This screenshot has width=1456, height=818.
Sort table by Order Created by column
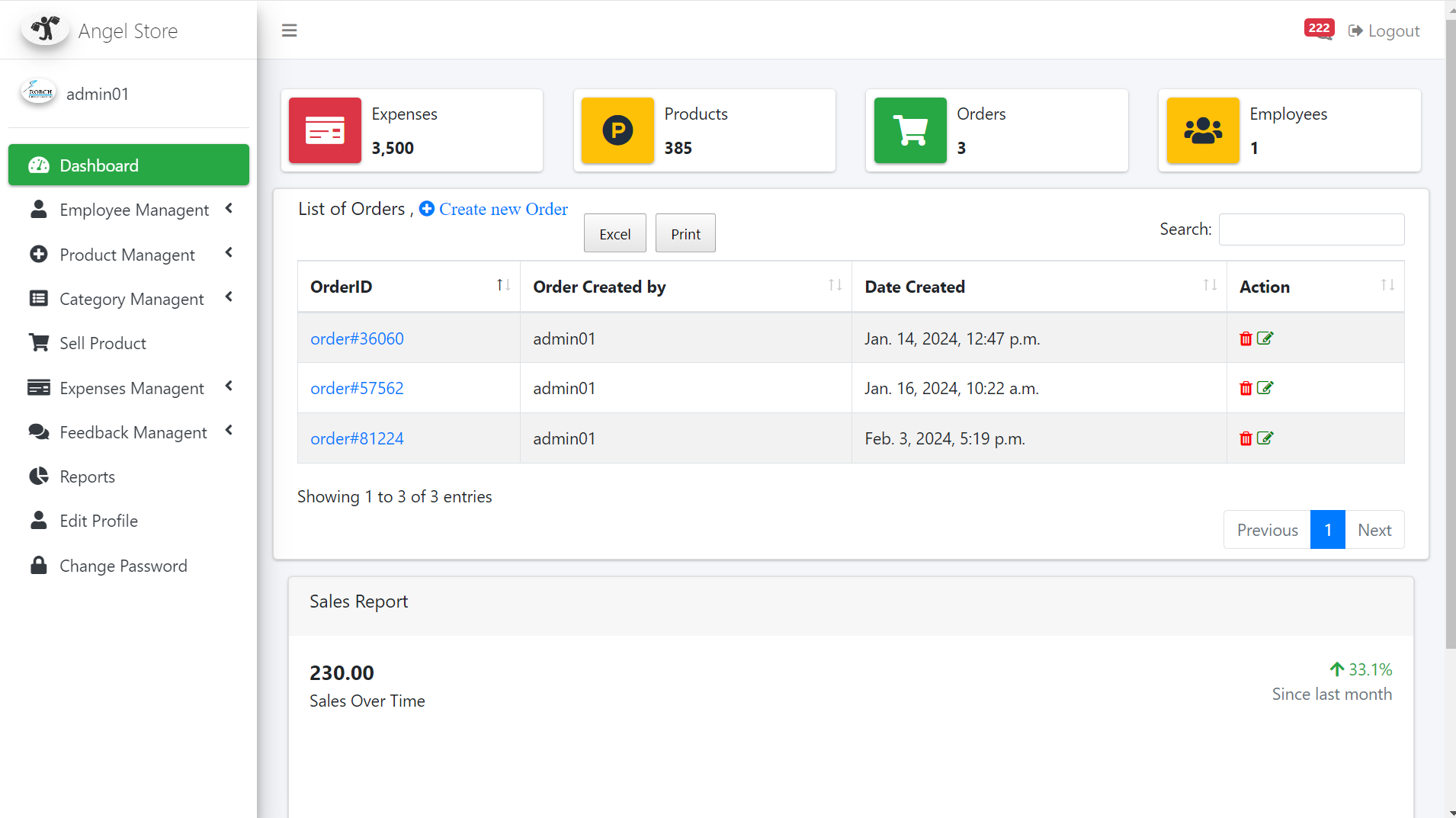686,287
